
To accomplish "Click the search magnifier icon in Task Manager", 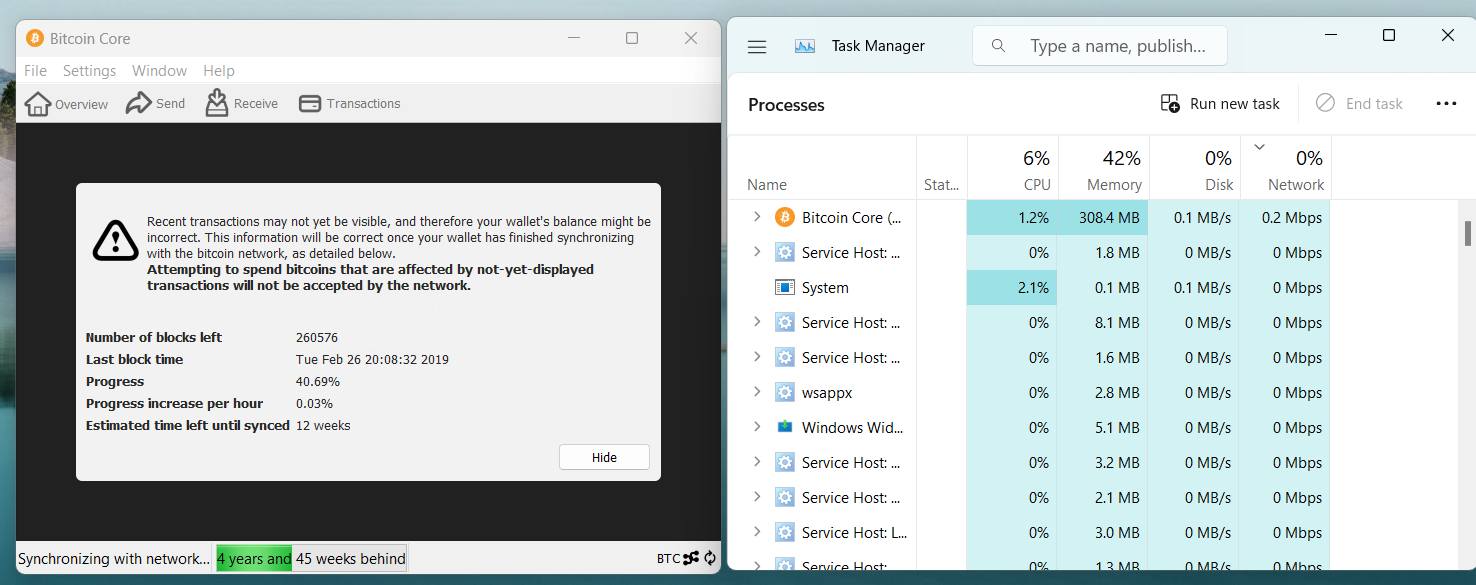I will pyautogui.click(x=998, y=46).
